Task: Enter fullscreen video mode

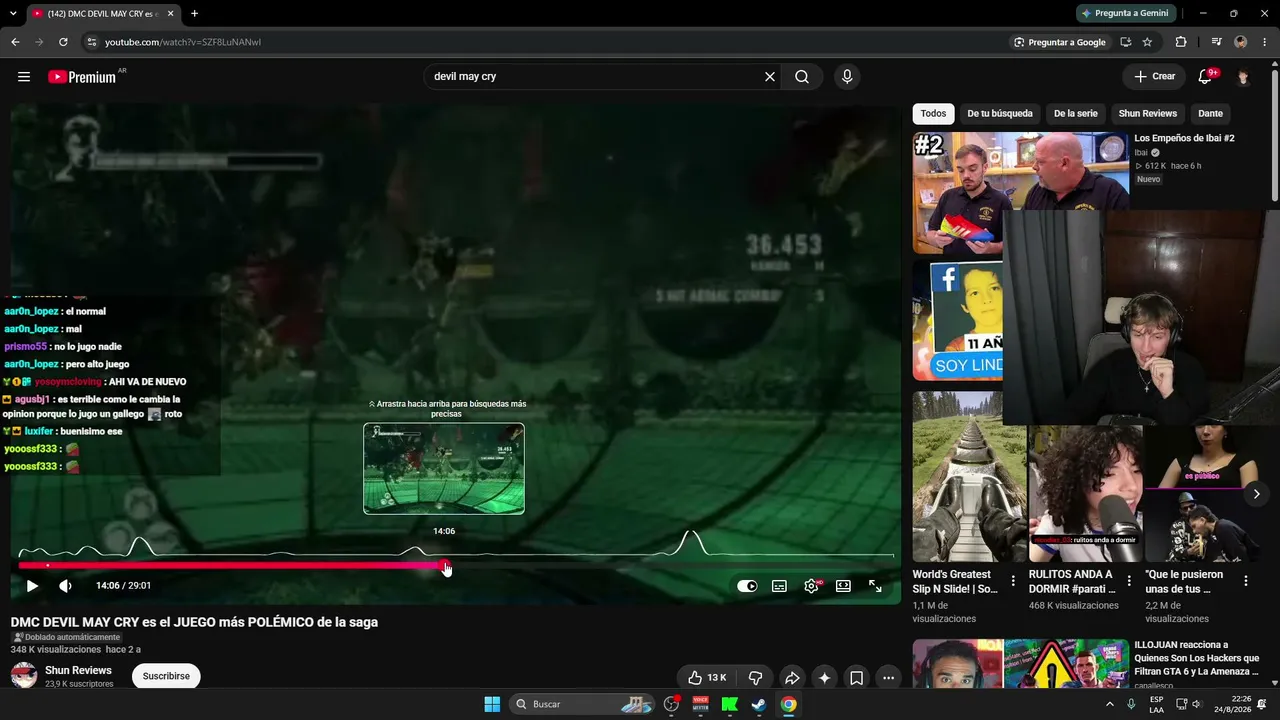Action: [875, 586]
